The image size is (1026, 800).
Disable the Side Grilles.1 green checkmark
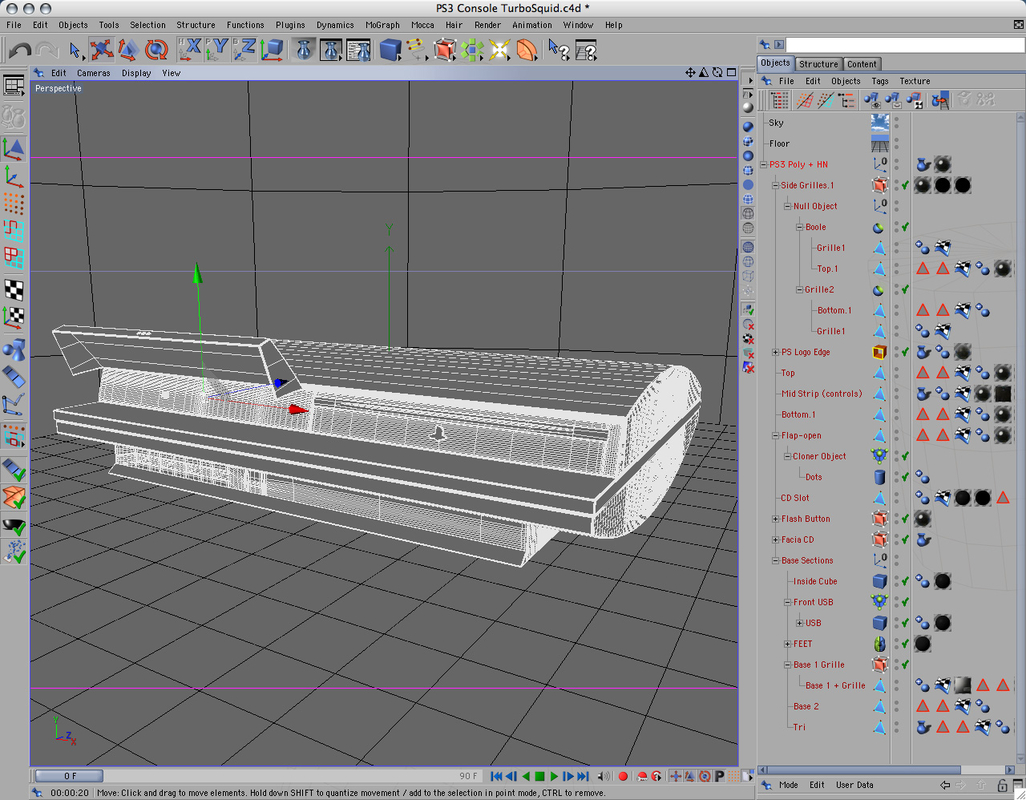click(904, 186)
